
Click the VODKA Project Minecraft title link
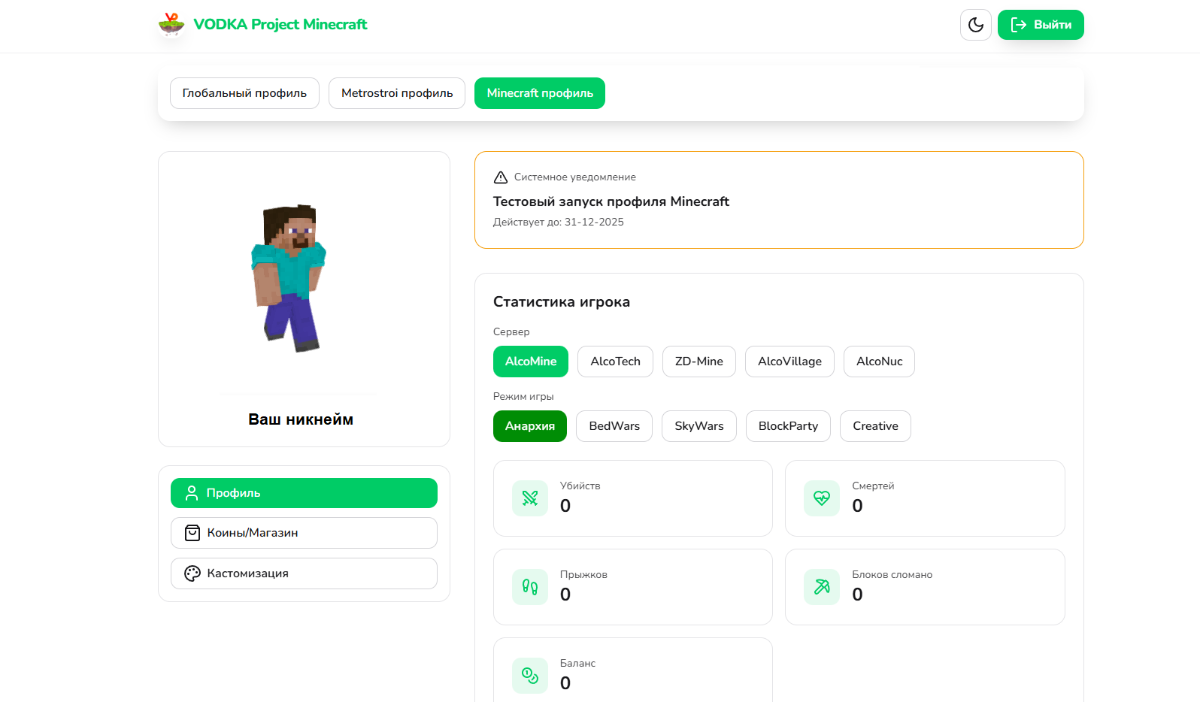(280, 24)
